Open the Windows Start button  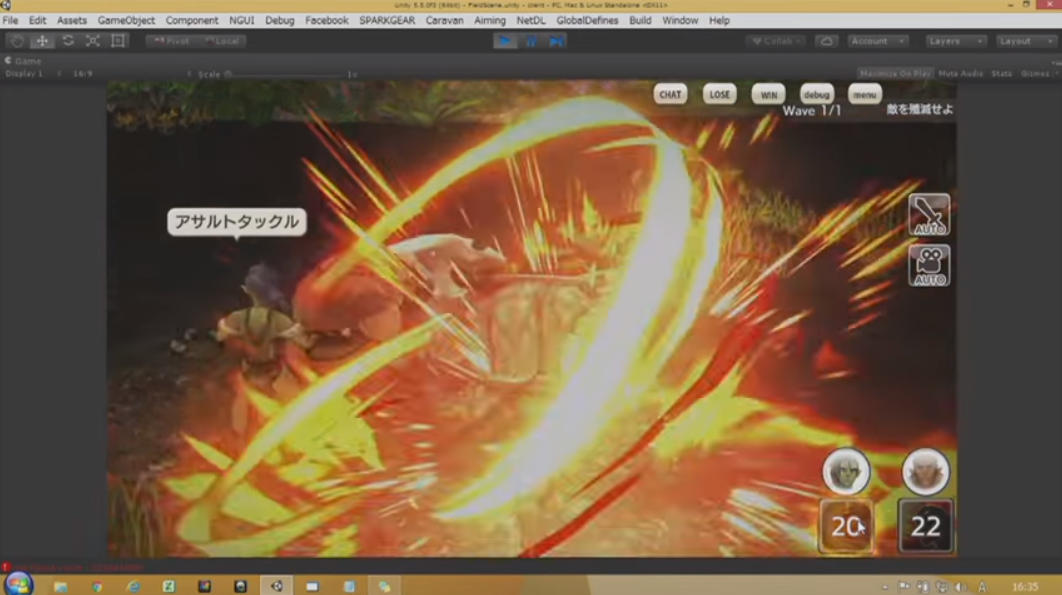18,585
